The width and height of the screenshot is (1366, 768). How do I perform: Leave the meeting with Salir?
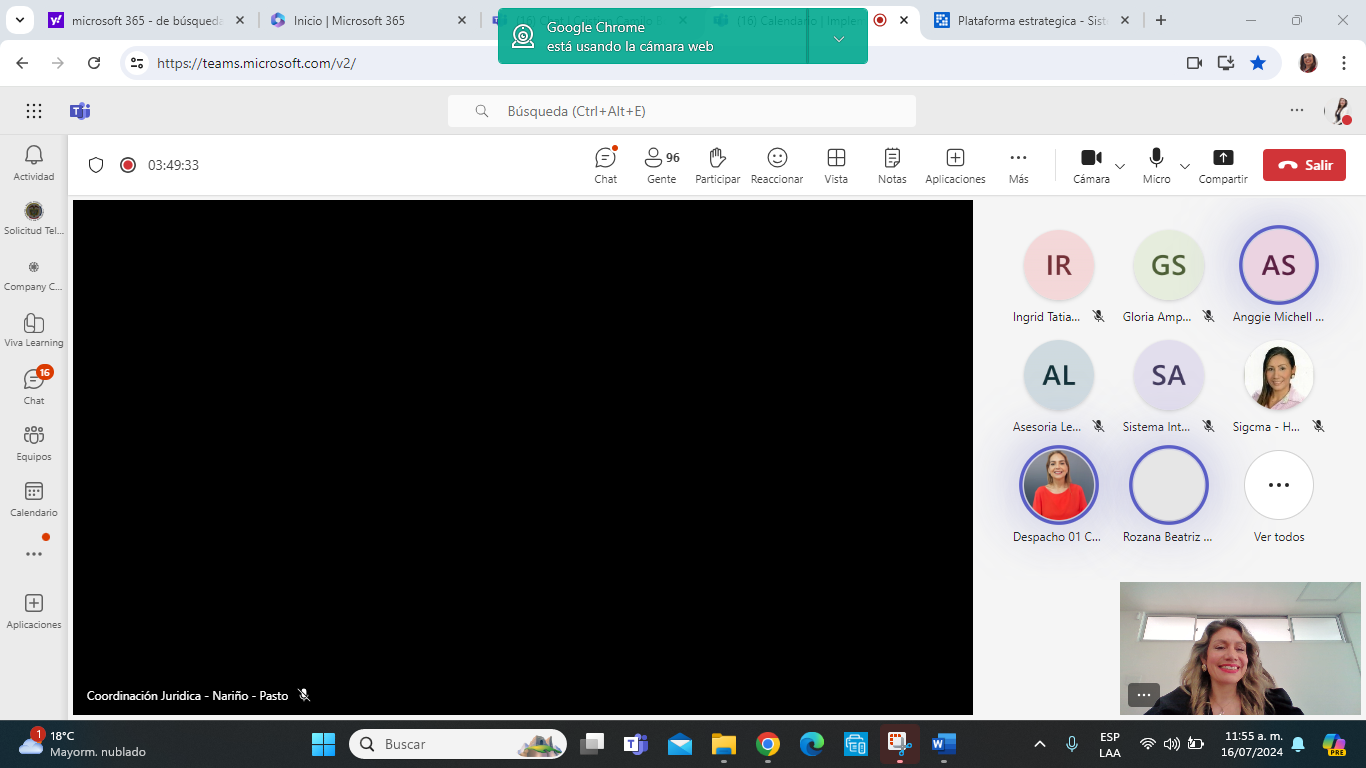(x=1304, y=165)
